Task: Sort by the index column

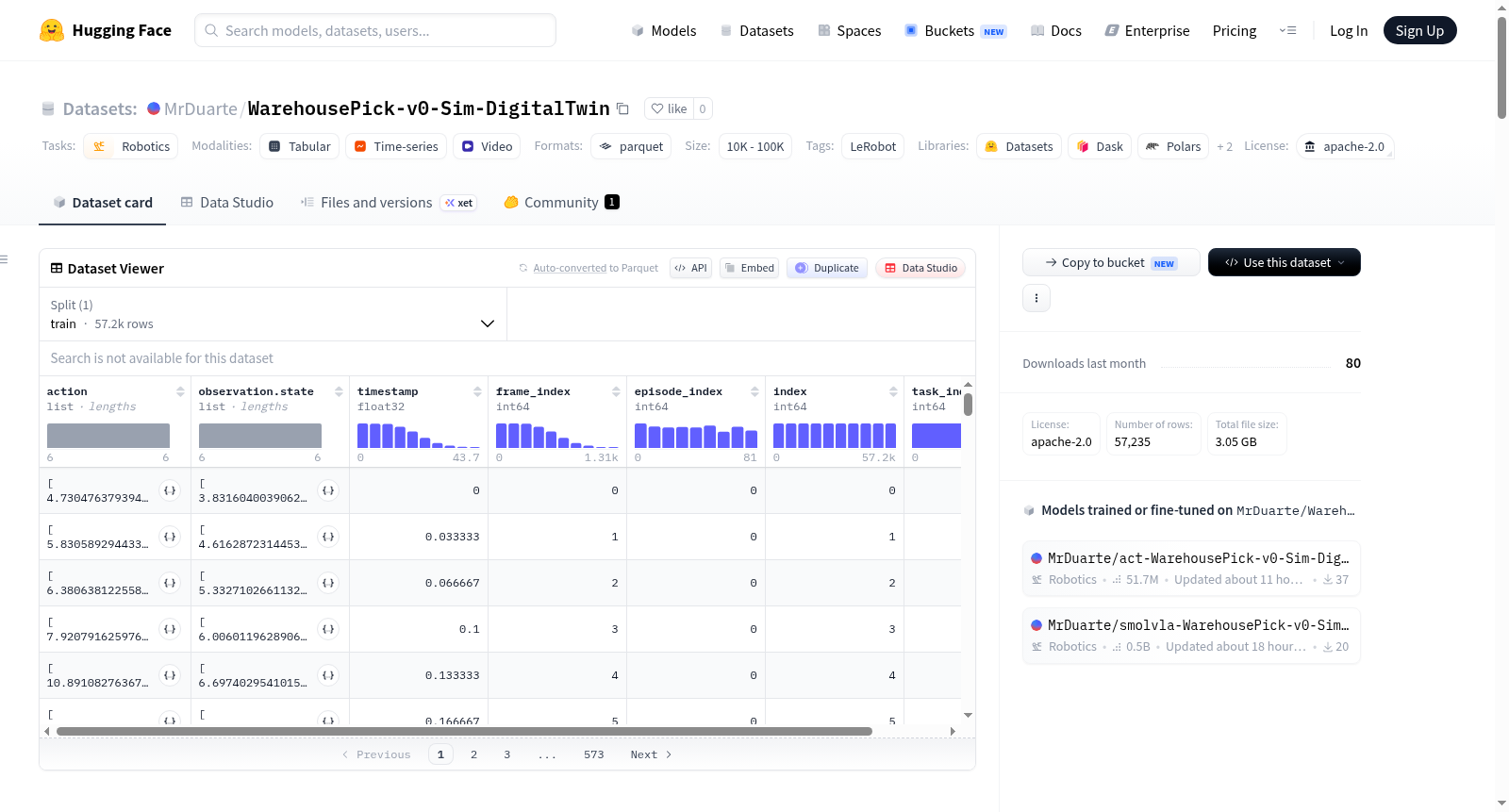Action: pos(893,391)
